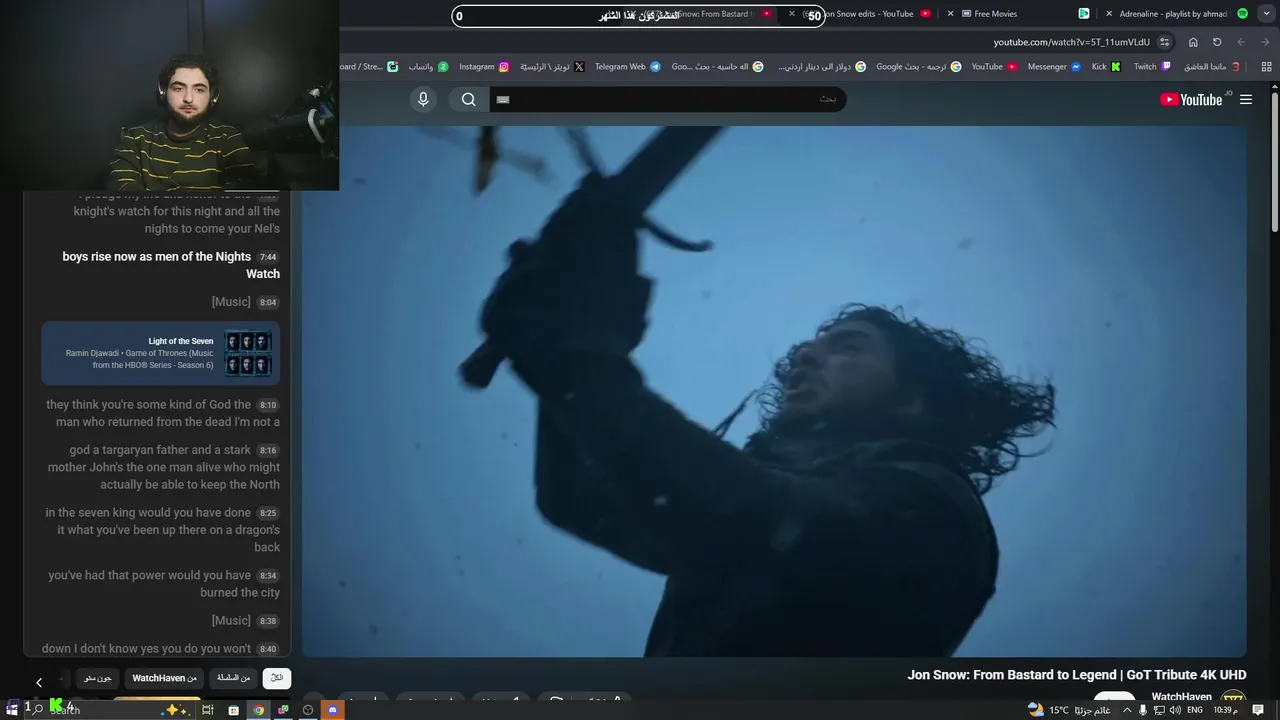This screenshot has height=720, width=1280.
Task: Go to the browser home page
Action: click(x=1193, y=42)
